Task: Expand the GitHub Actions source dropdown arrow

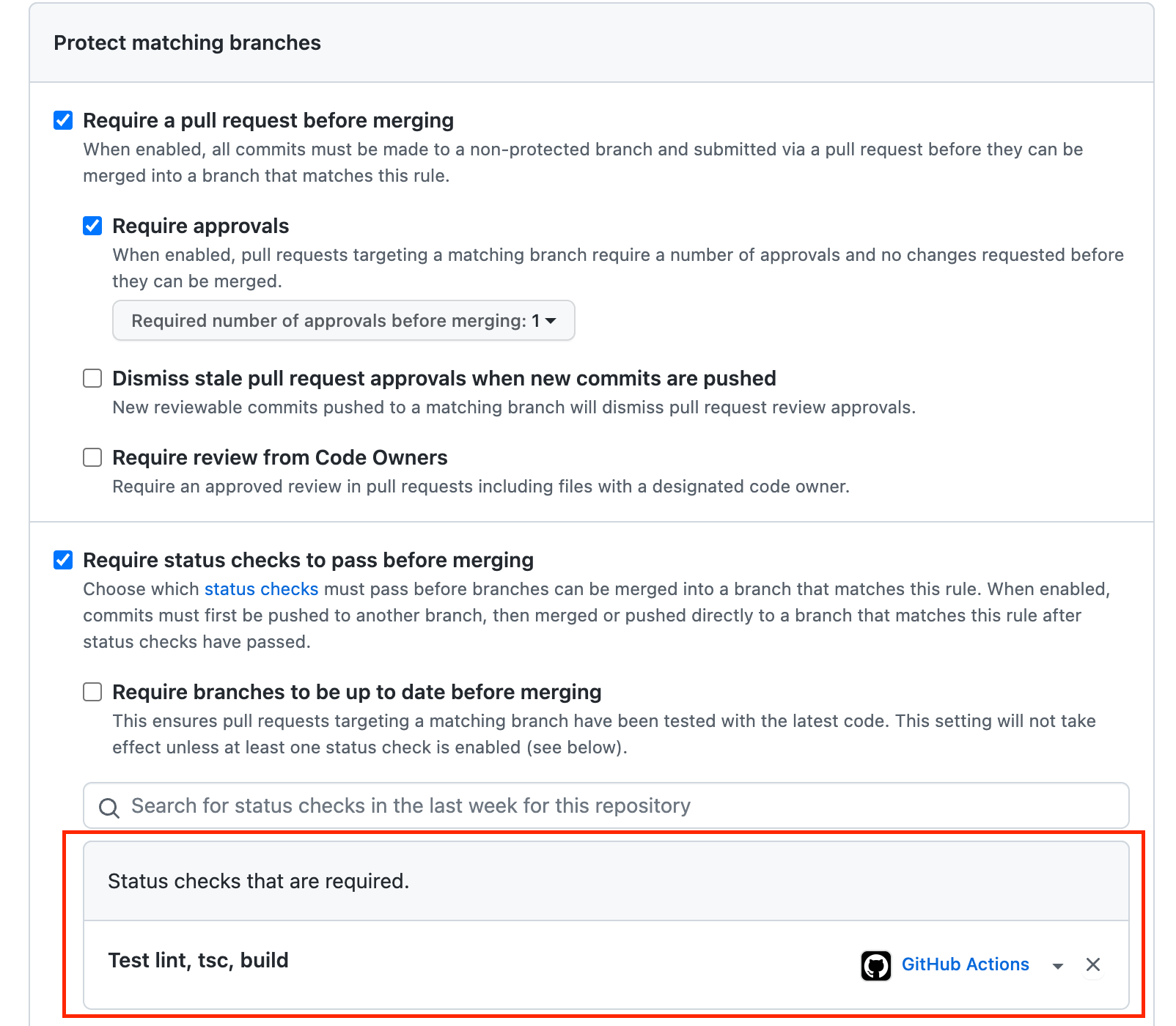Action: point(1057,966)
